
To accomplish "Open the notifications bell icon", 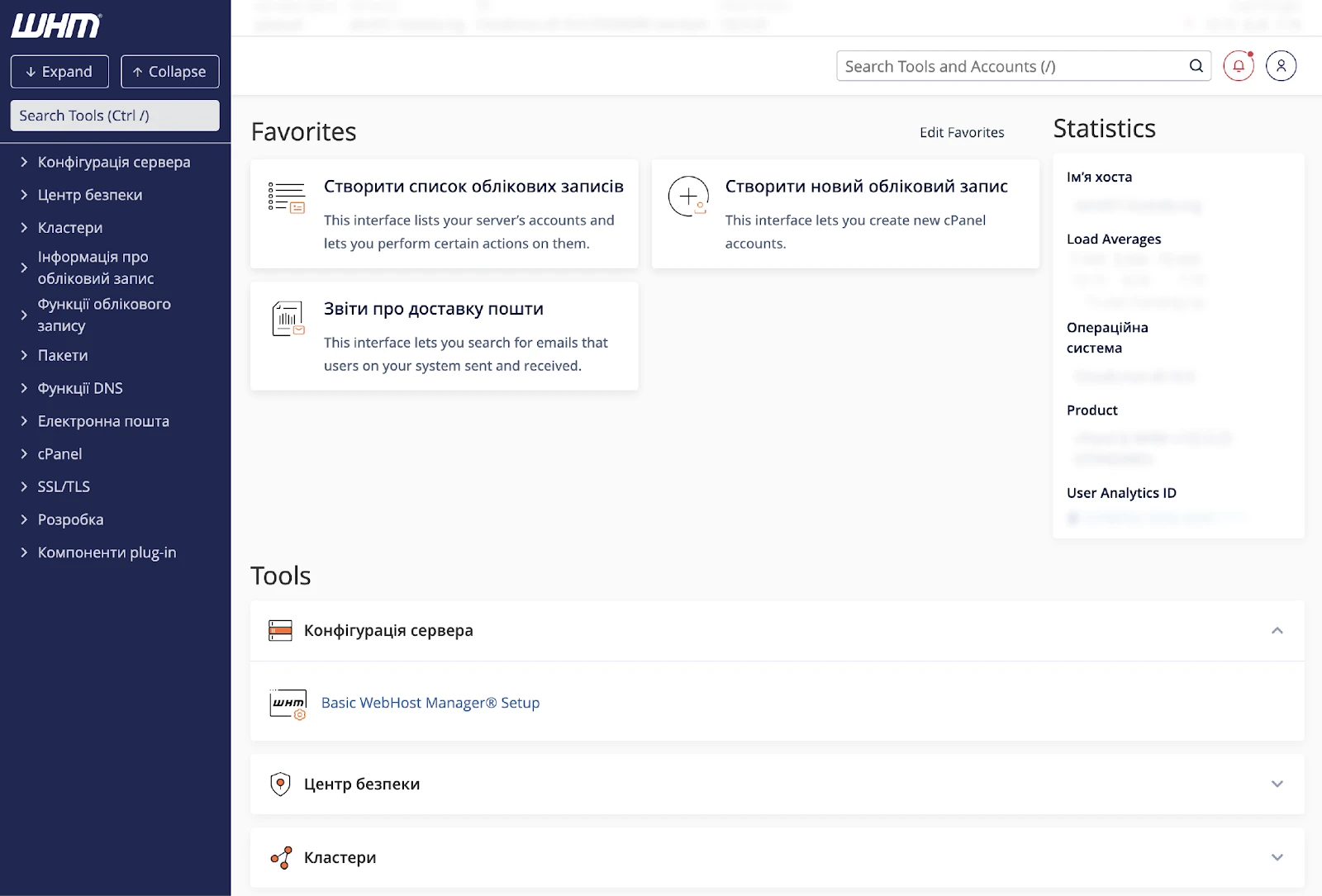I will click(1239, 66).
